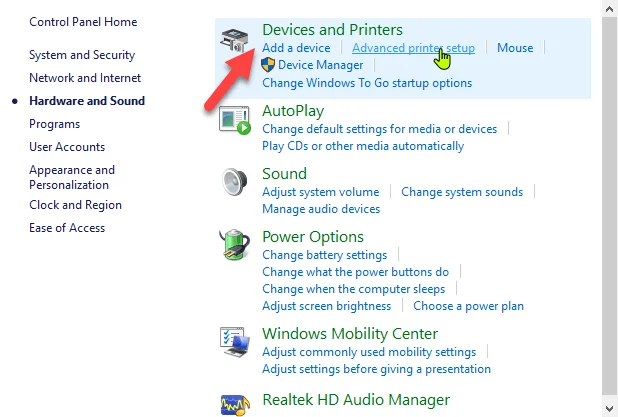Viewport: 618px width, 417px height.
Task: Click Change when the computer sleeps
Action: pos(354,289)
